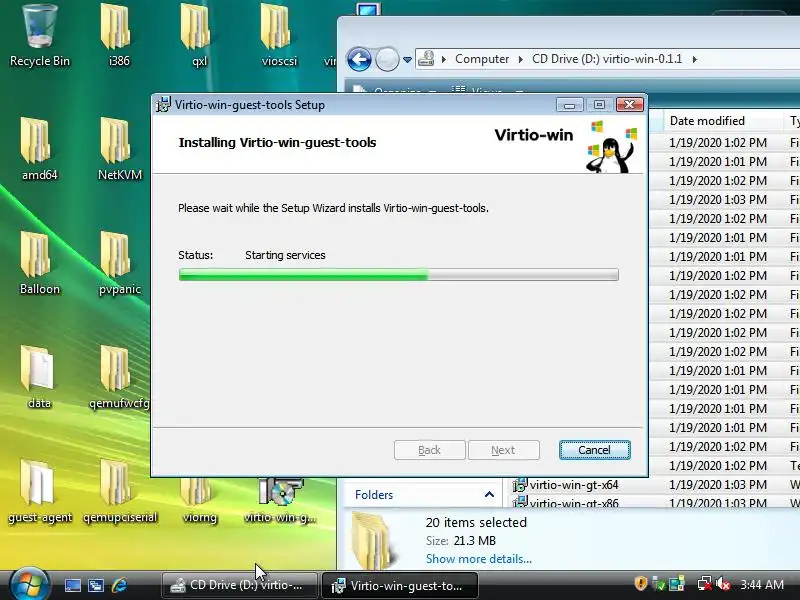
Task: Select the vioscsi folder on desktop
Action: click(279, 36)
